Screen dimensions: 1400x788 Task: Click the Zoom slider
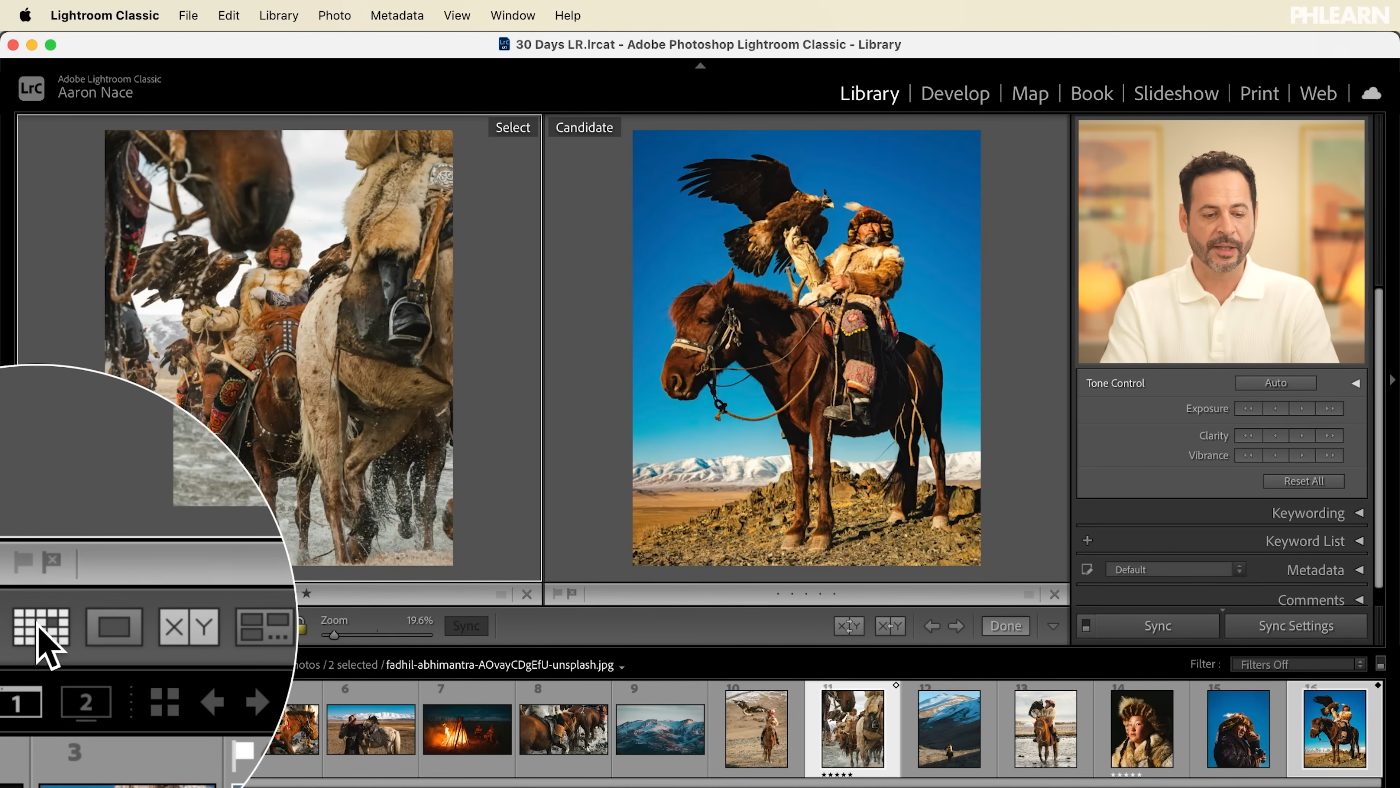[376, 635]
